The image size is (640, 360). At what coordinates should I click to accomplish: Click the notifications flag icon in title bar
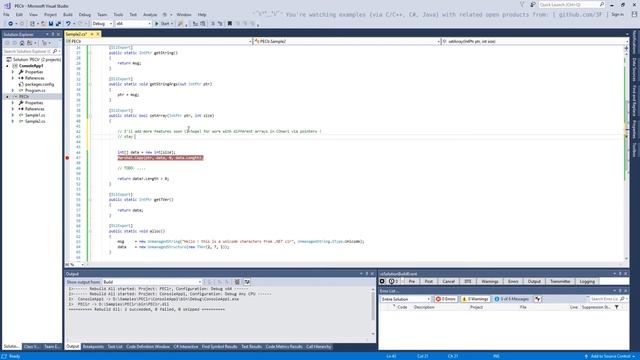pos(522,4)
